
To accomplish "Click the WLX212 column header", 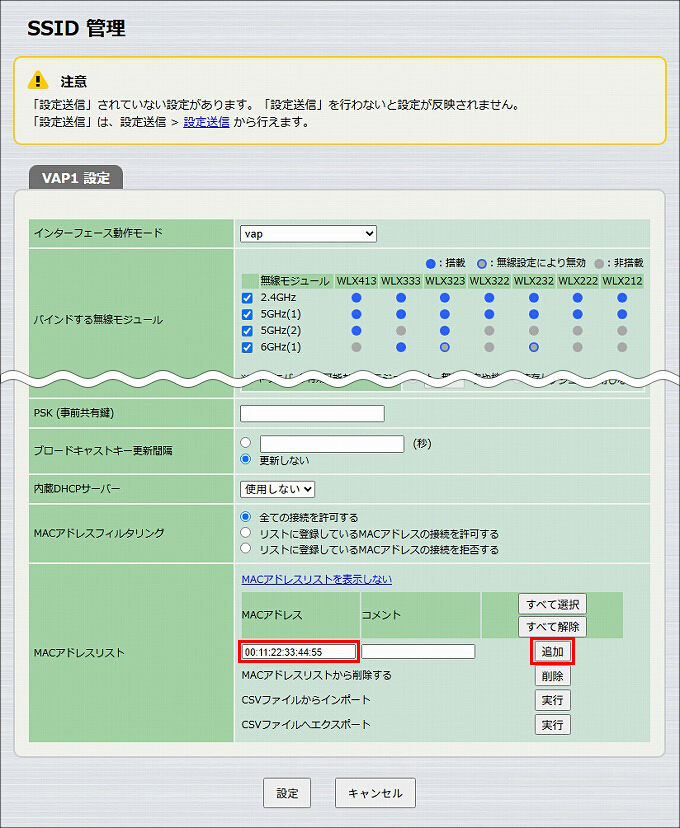I will click(622, 281).
